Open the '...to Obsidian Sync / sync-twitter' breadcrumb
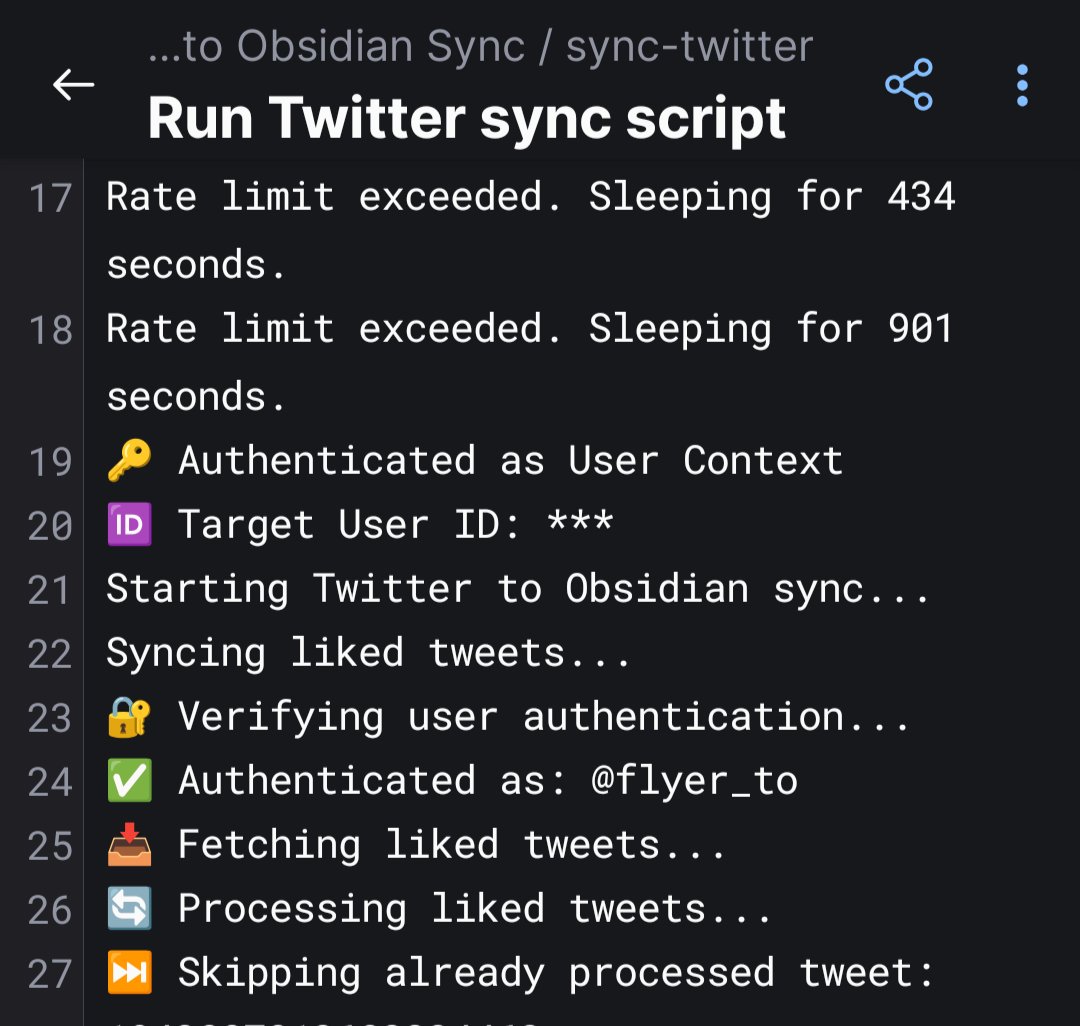The image size is (1080, 1026). [481, 46]
